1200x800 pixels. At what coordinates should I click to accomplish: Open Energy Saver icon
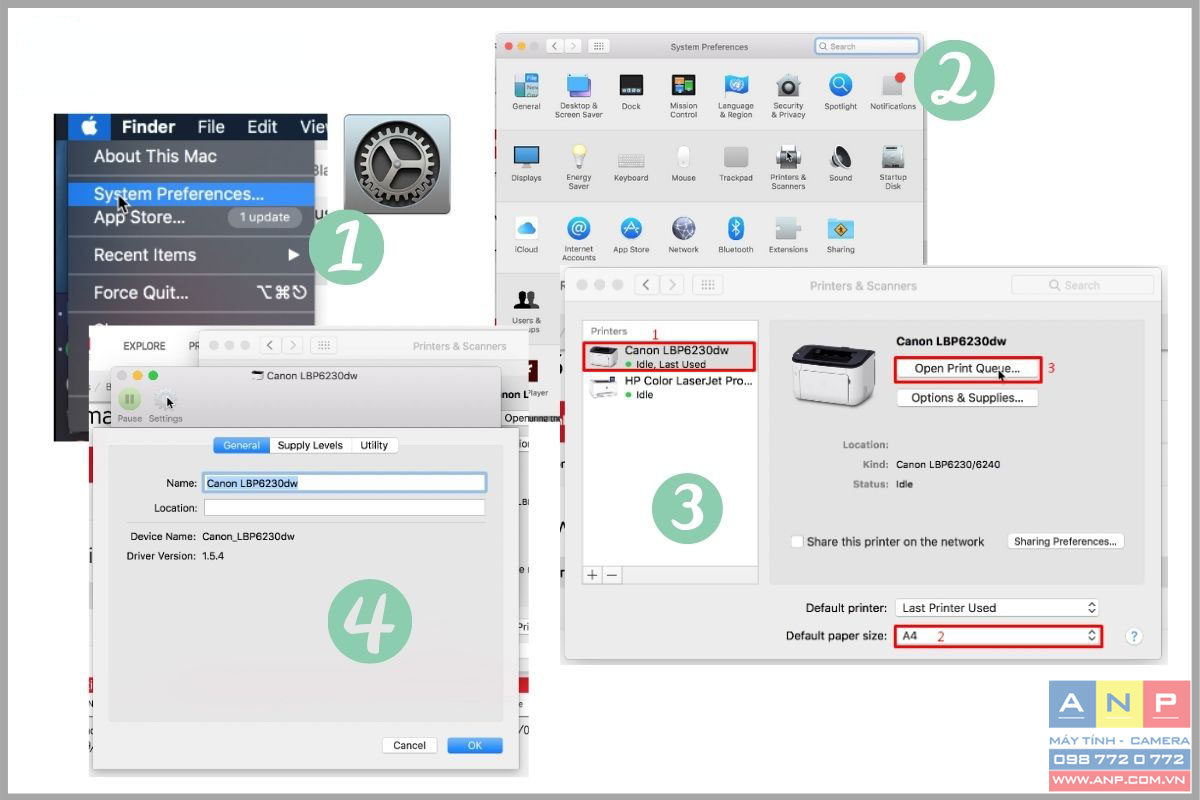tap(579, 157)
